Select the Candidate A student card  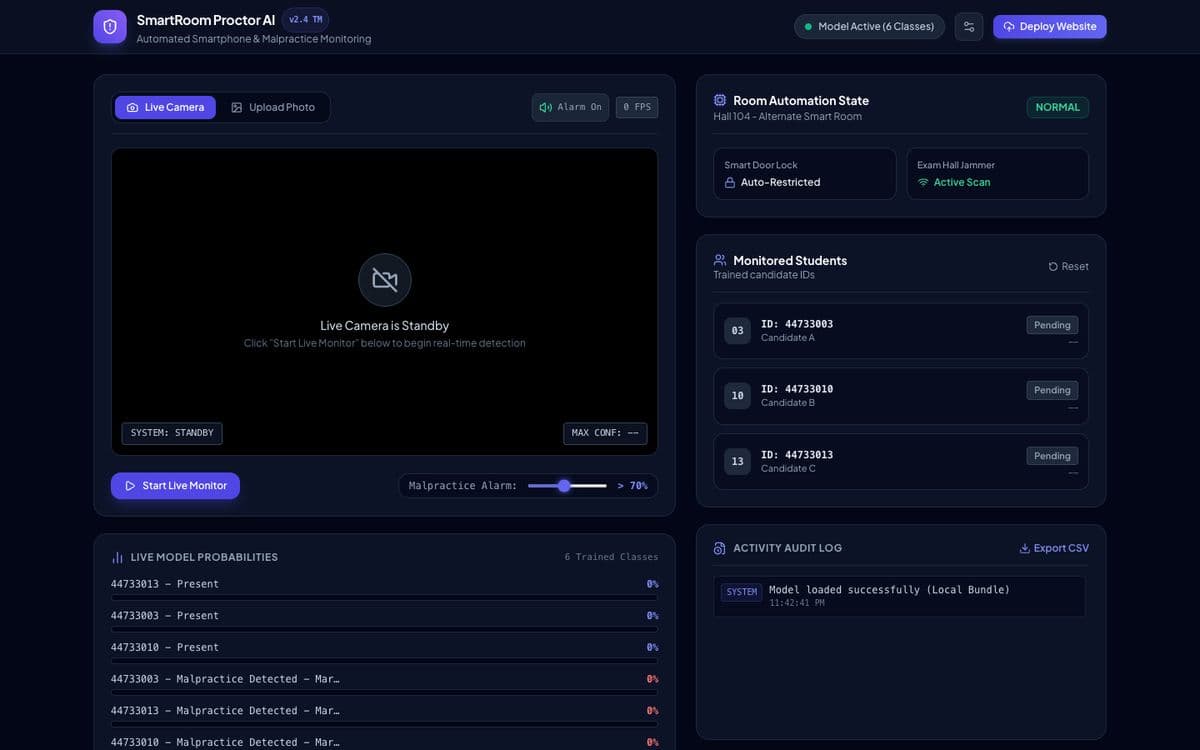pyautogui.click(x=901, y=331)
